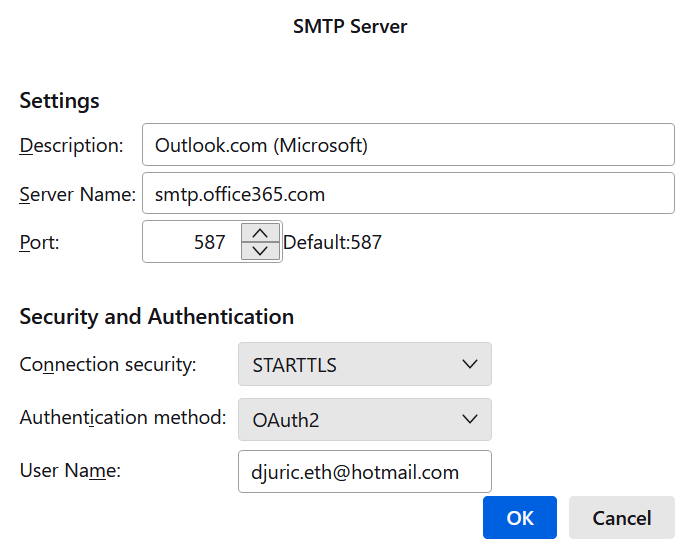685x544 pixels.
Task: Expand the Authentication method OAuth2 dropdown
Action: pos(365,420)
